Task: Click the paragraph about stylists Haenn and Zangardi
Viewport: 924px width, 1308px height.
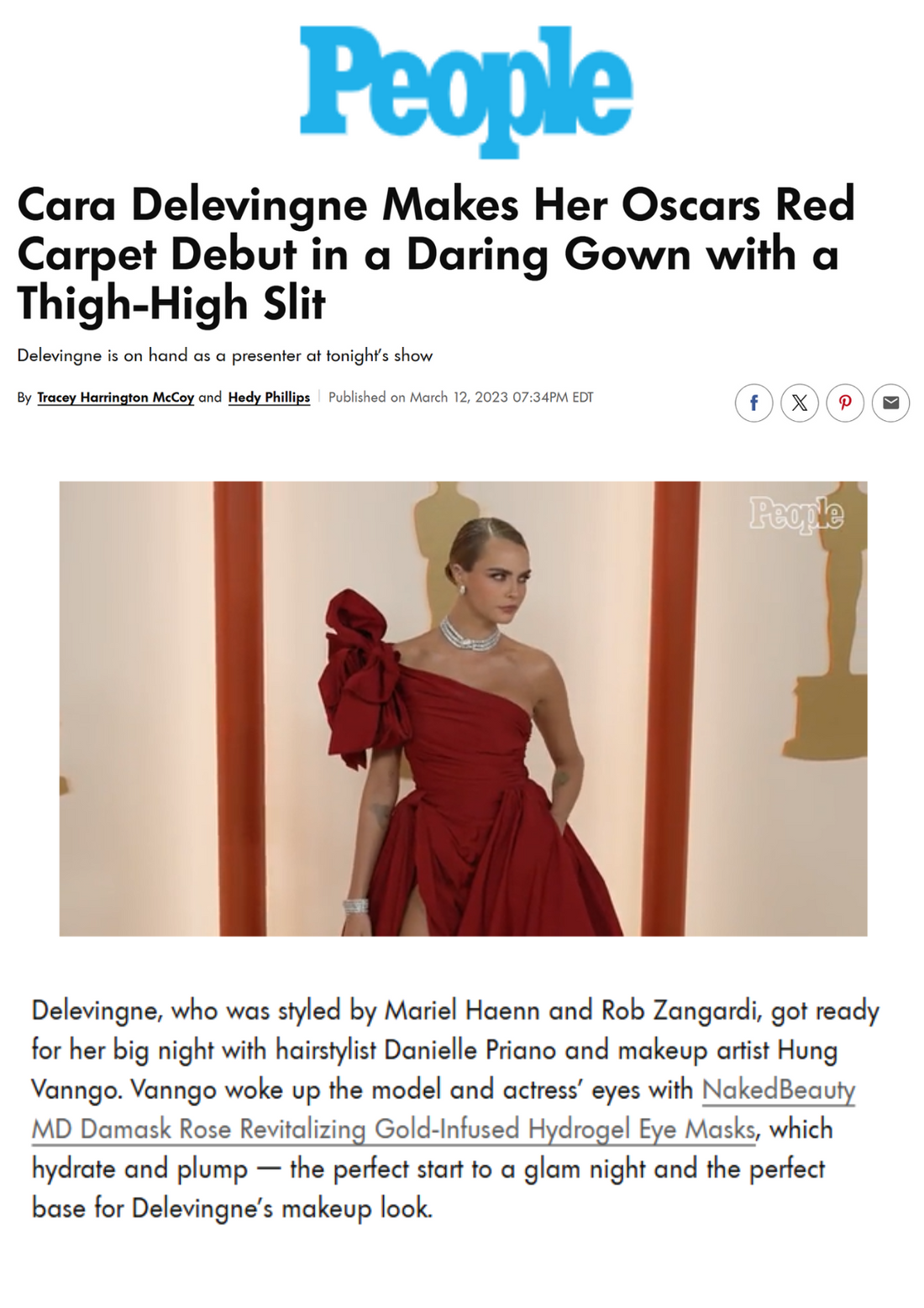Action: click(x=454, y=1109)
